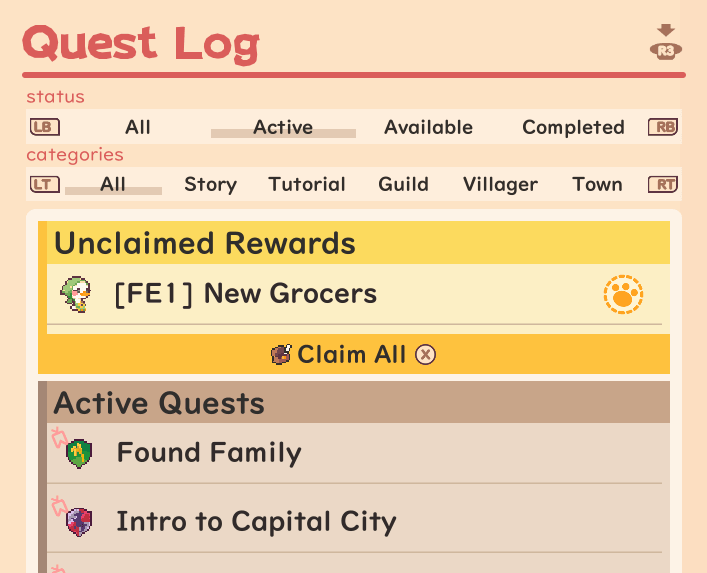Select the All status tab
The image size is (707, 573).
(138, 127)
